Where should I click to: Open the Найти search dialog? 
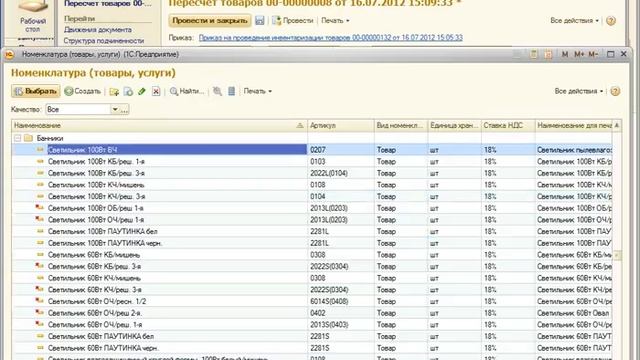click(187, 91)
